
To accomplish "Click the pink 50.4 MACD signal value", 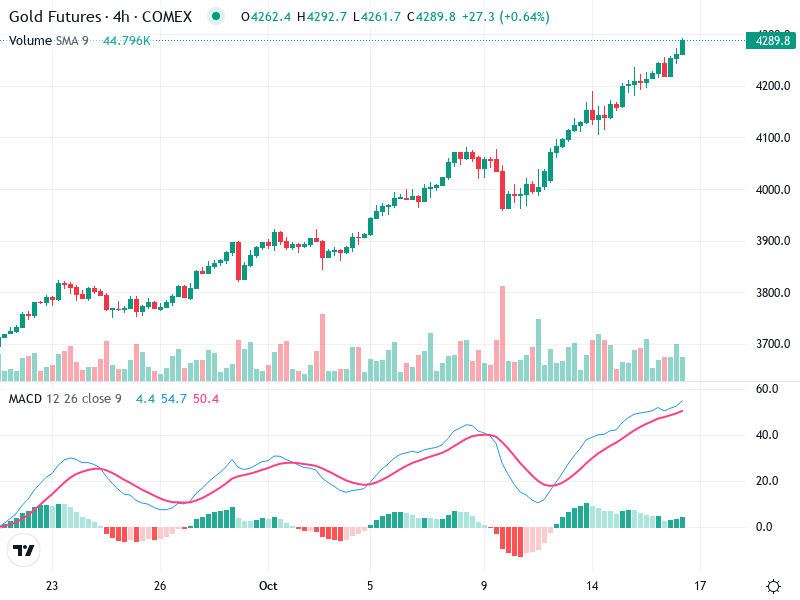I will (206, 399).
